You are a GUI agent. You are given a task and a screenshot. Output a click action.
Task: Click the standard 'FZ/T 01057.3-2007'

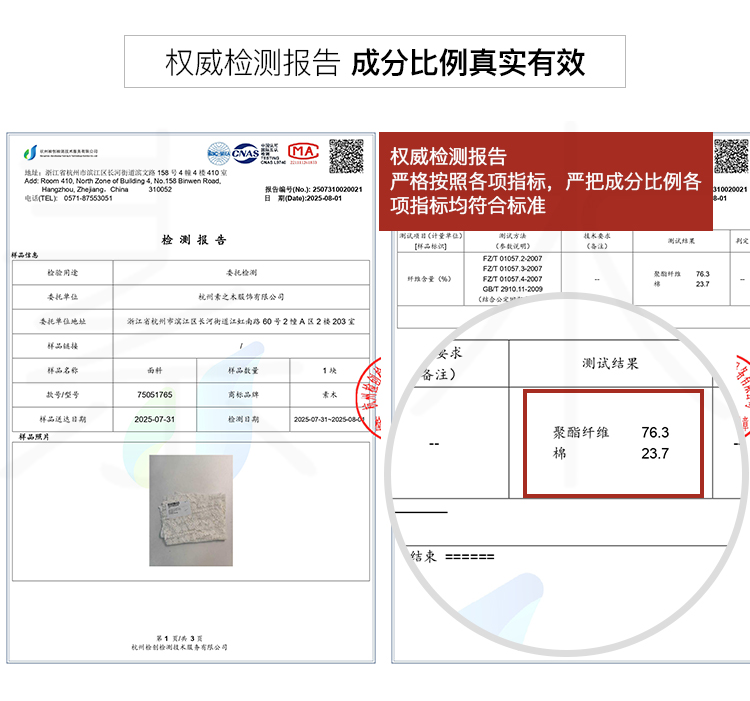512,269
